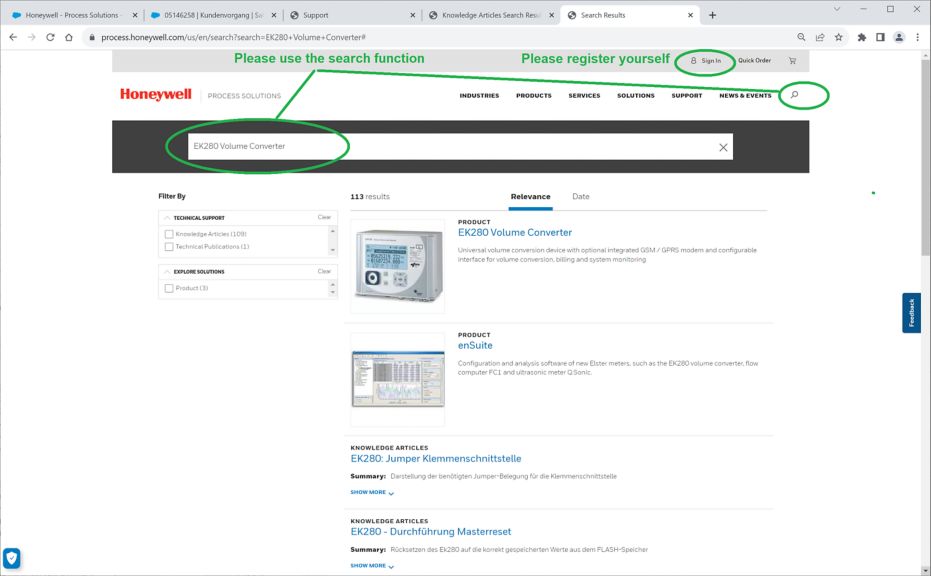This screenshot has height=576, width=931.
Task: Open the EK280 Volume Converter product link
Action: coord(514,232)
